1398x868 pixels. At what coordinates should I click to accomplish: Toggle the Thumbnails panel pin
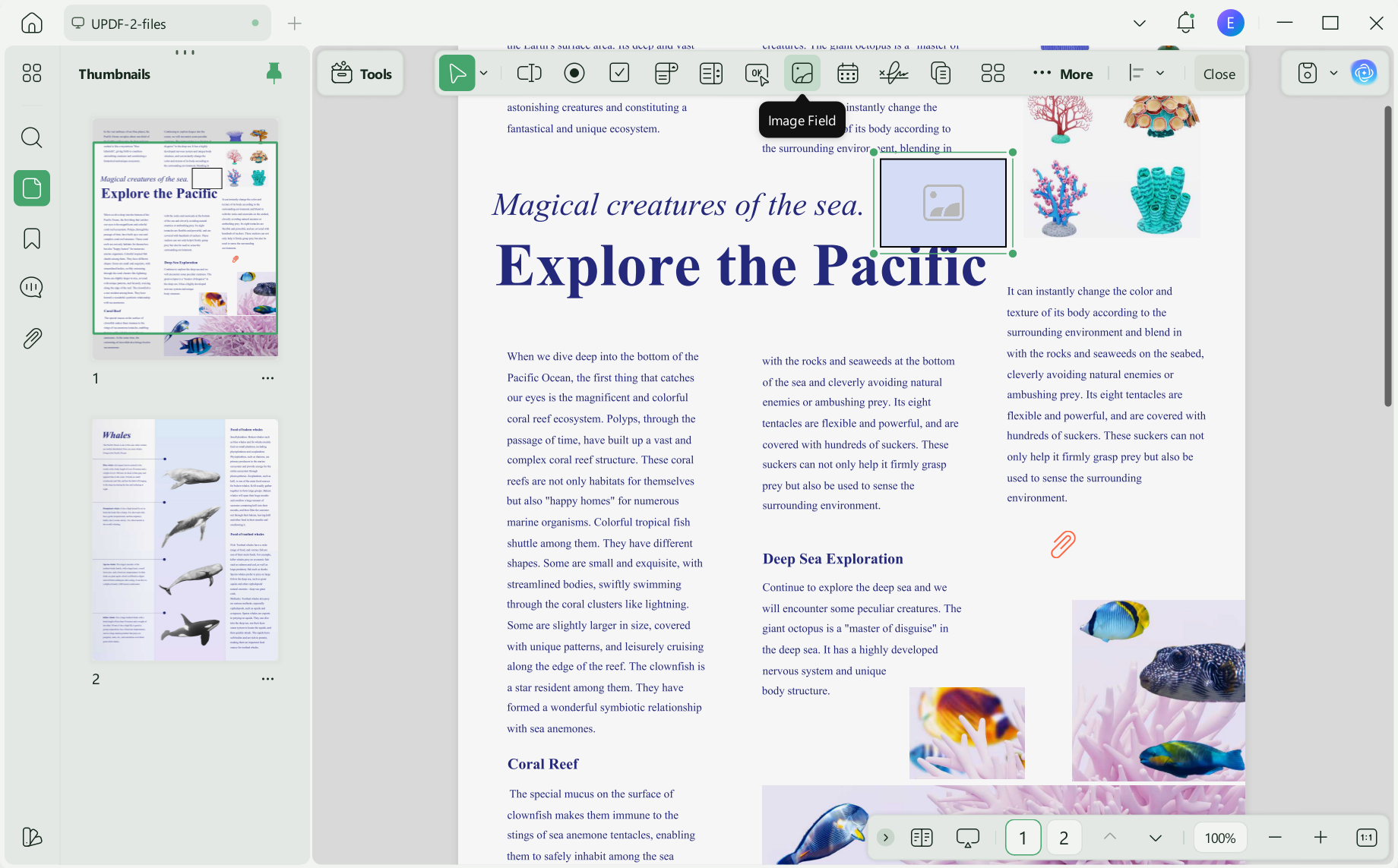tap(274, 73)
